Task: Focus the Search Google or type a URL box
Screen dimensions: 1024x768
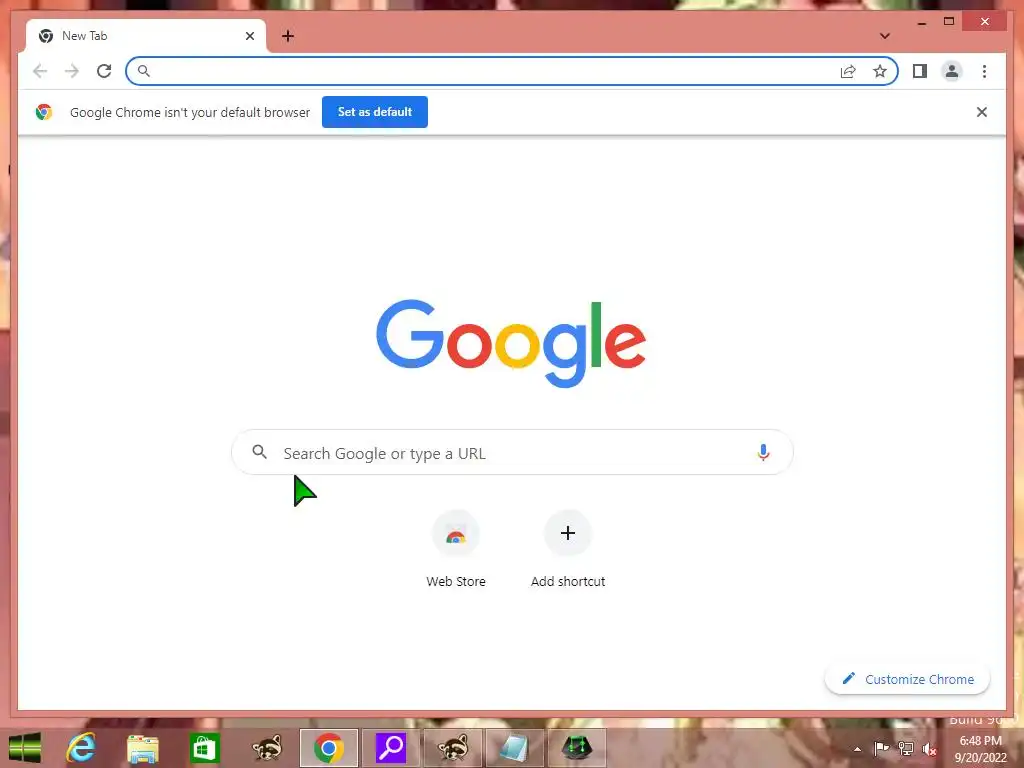Action: (512, 453)
